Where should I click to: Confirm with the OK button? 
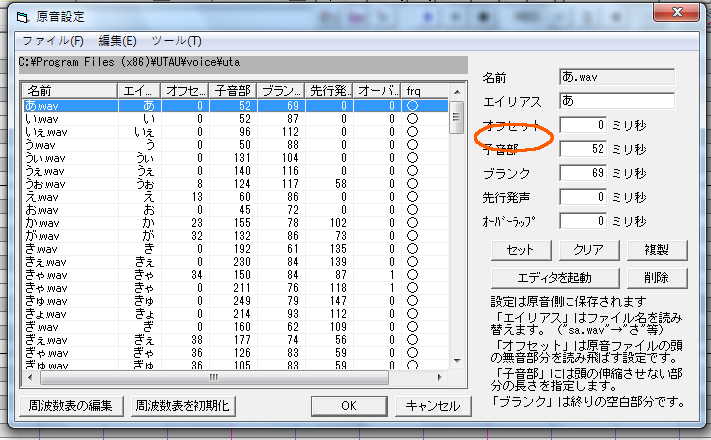(x=349, y=406)
